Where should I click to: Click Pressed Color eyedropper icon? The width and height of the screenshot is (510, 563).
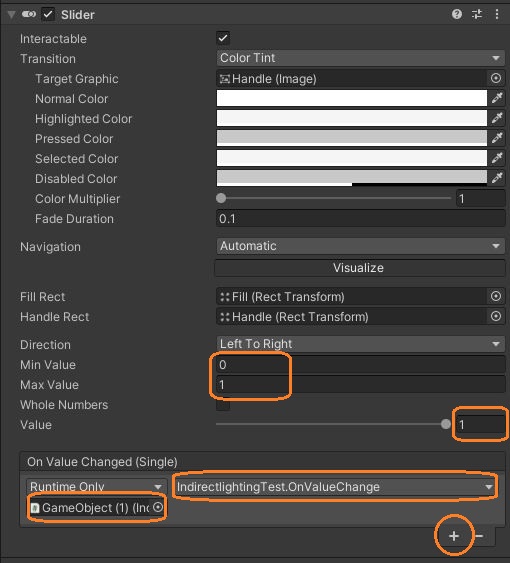point(497,138)
